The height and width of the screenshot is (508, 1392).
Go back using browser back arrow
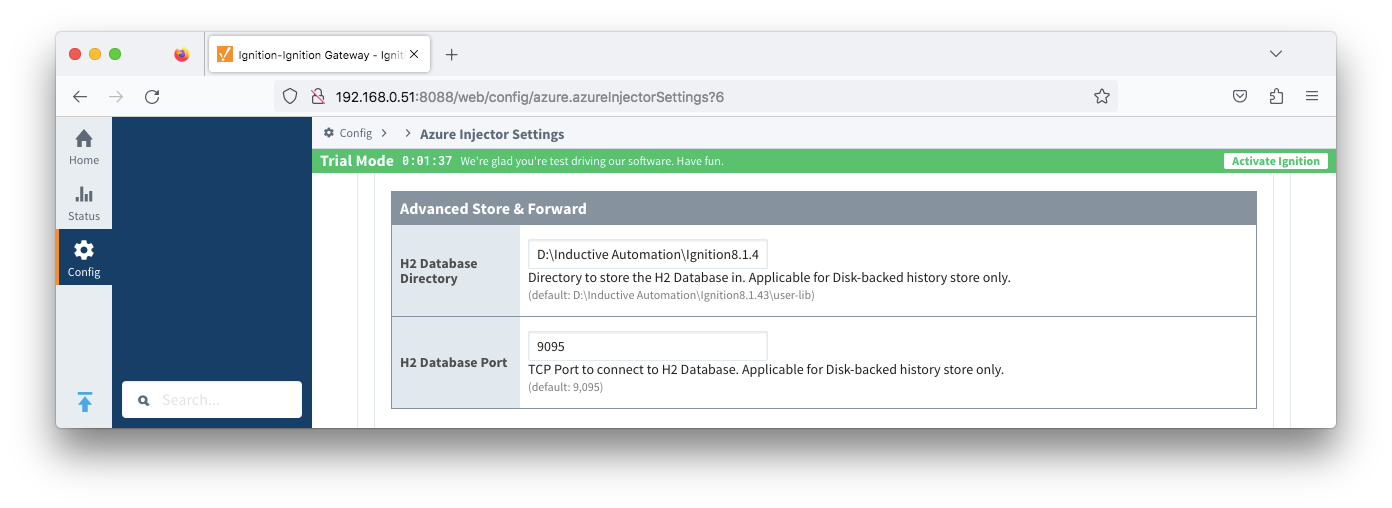click(80, 97)
